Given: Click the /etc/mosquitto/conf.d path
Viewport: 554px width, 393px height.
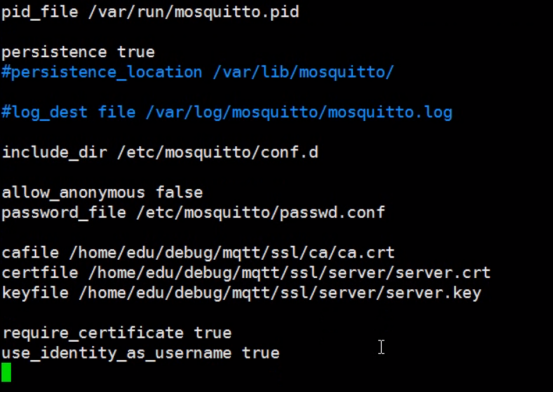Looking at the screenshot, I should (218, 153).
